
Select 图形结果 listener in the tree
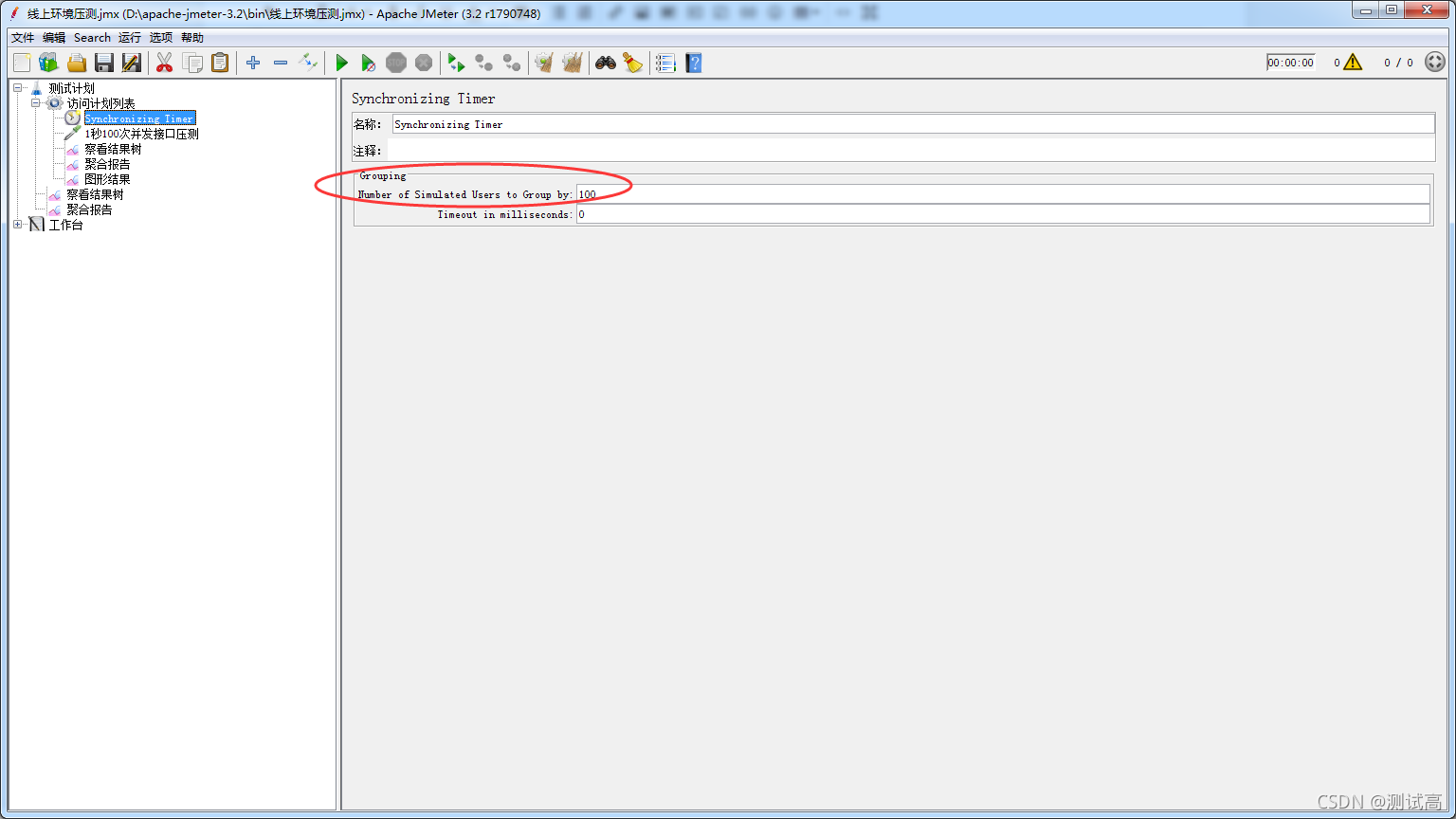click(107, 179)
